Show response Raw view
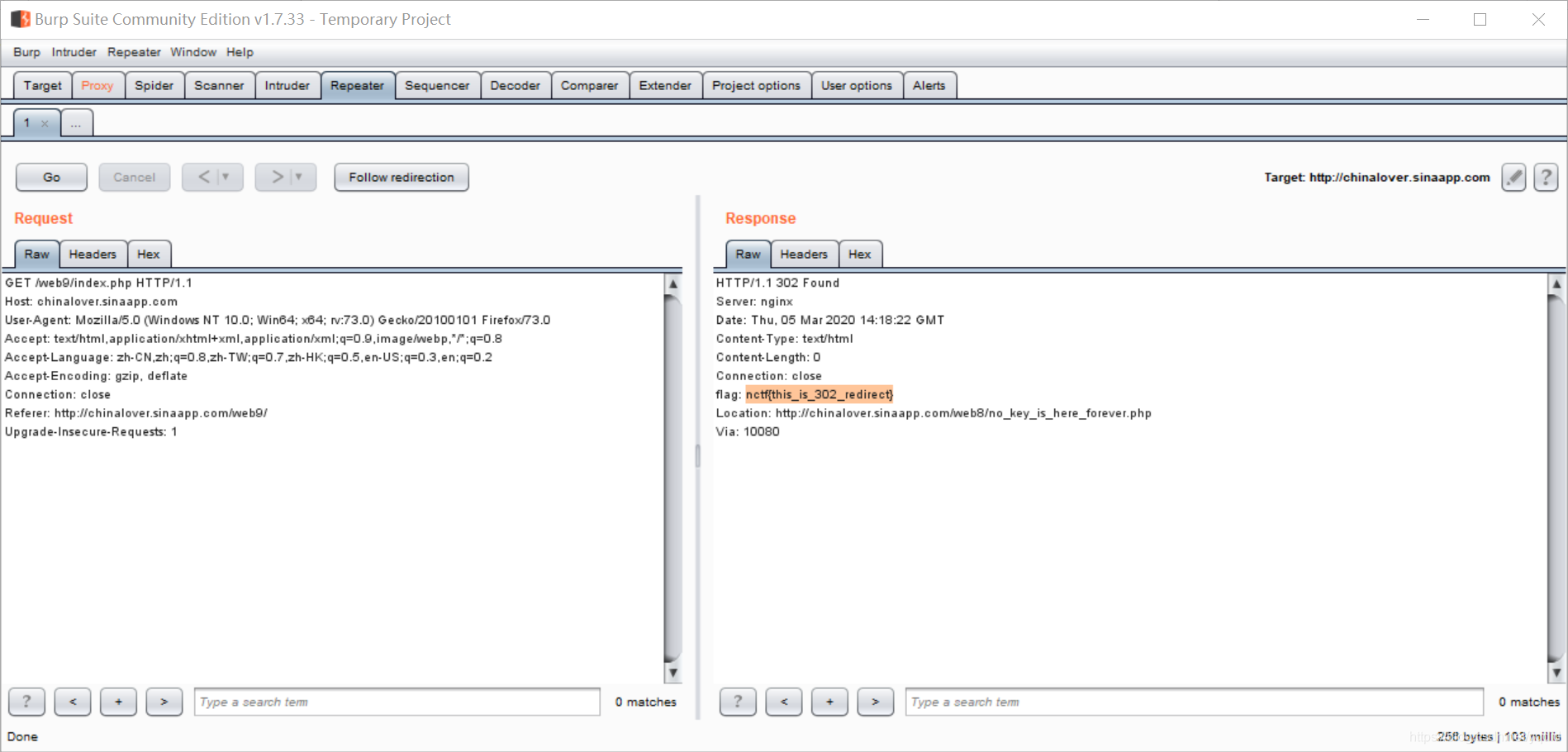Viewport: 1568px width, 752px height. (748, 254)
